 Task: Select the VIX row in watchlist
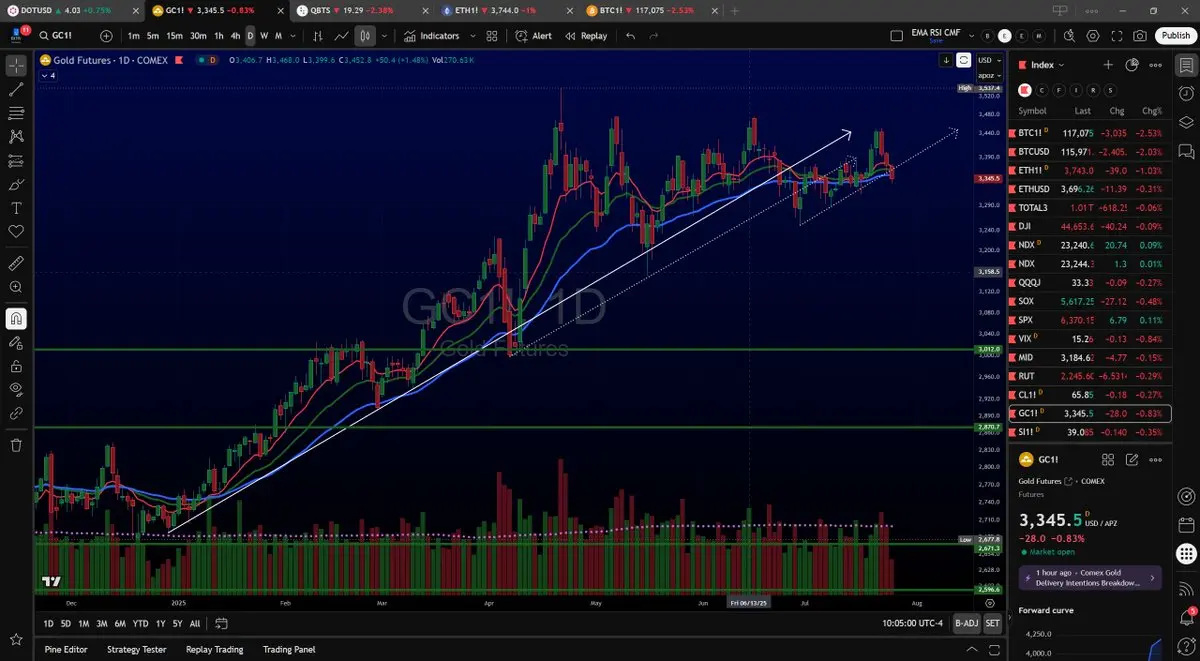click(x=1092, y=338)
